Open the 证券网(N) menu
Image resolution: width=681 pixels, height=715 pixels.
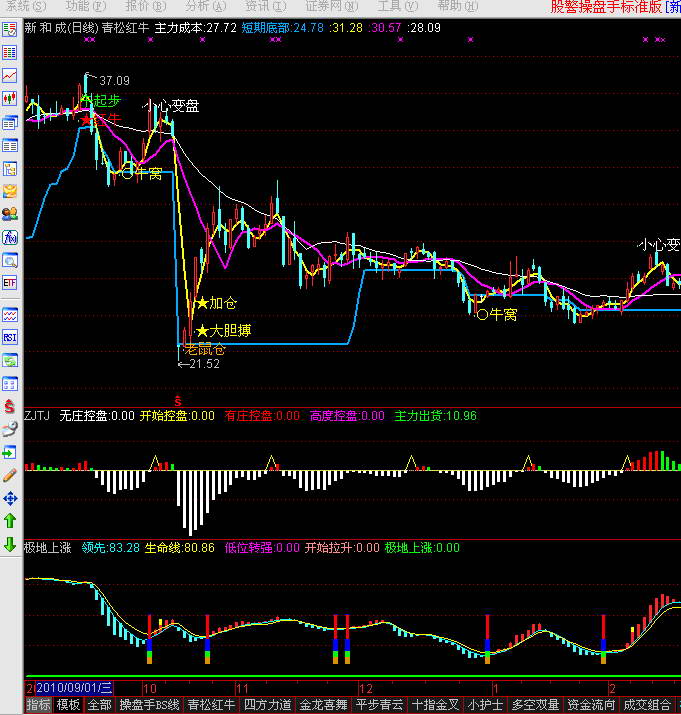point(332,6)
